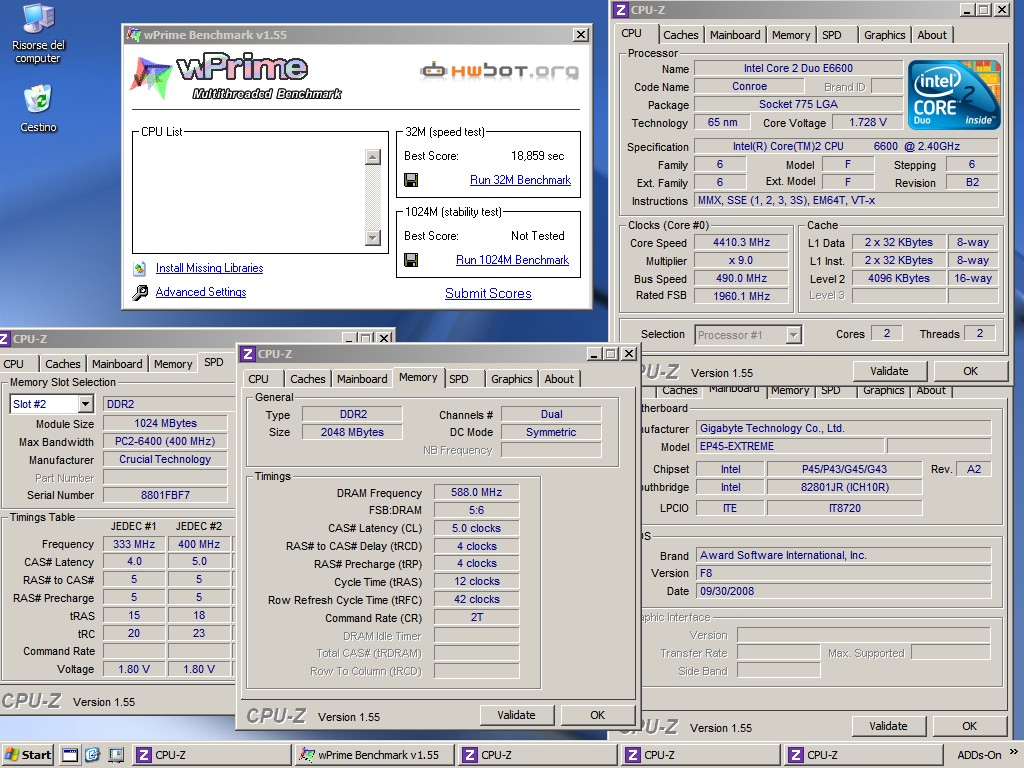Click Validate in the CPU-Z CPU window
The image size is (1024, 768).
889,372
